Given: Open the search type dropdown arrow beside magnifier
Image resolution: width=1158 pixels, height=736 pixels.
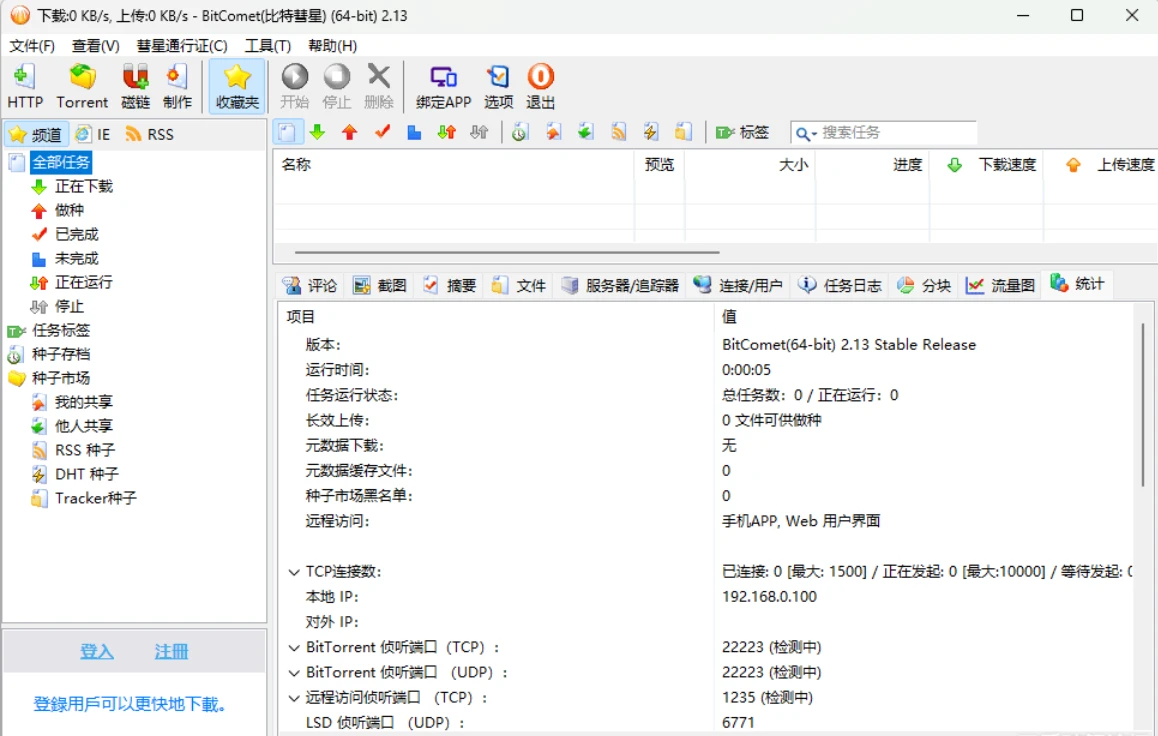Looking at the screenshot, I should tap(815, 134).
